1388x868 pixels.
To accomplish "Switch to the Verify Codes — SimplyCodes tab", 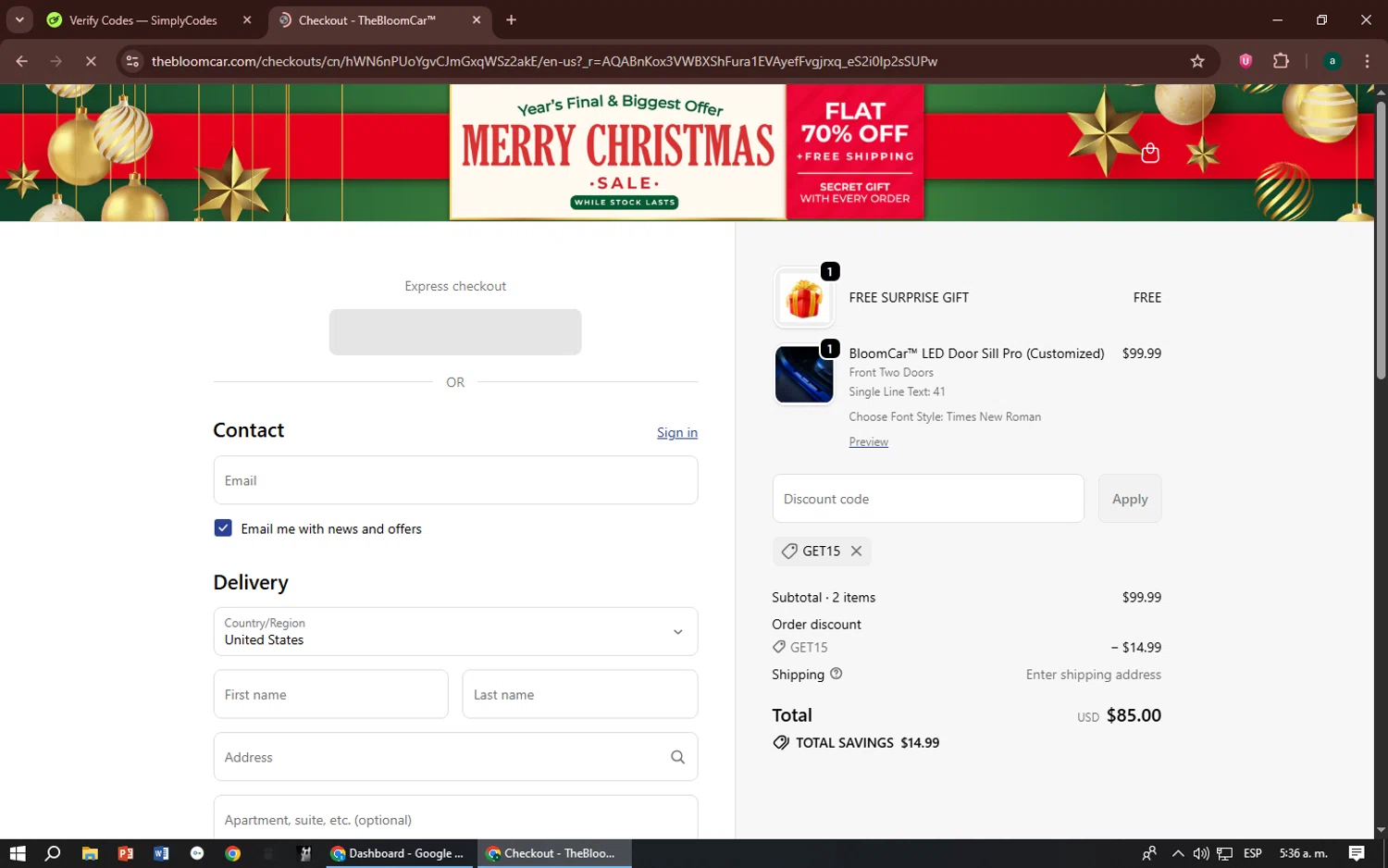I will [x=143, y=20].
